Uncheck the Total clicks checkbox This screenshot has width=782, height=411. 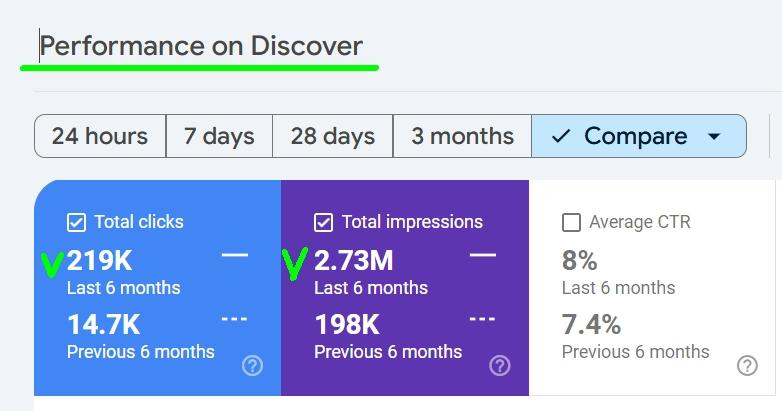tap(76, 222)
